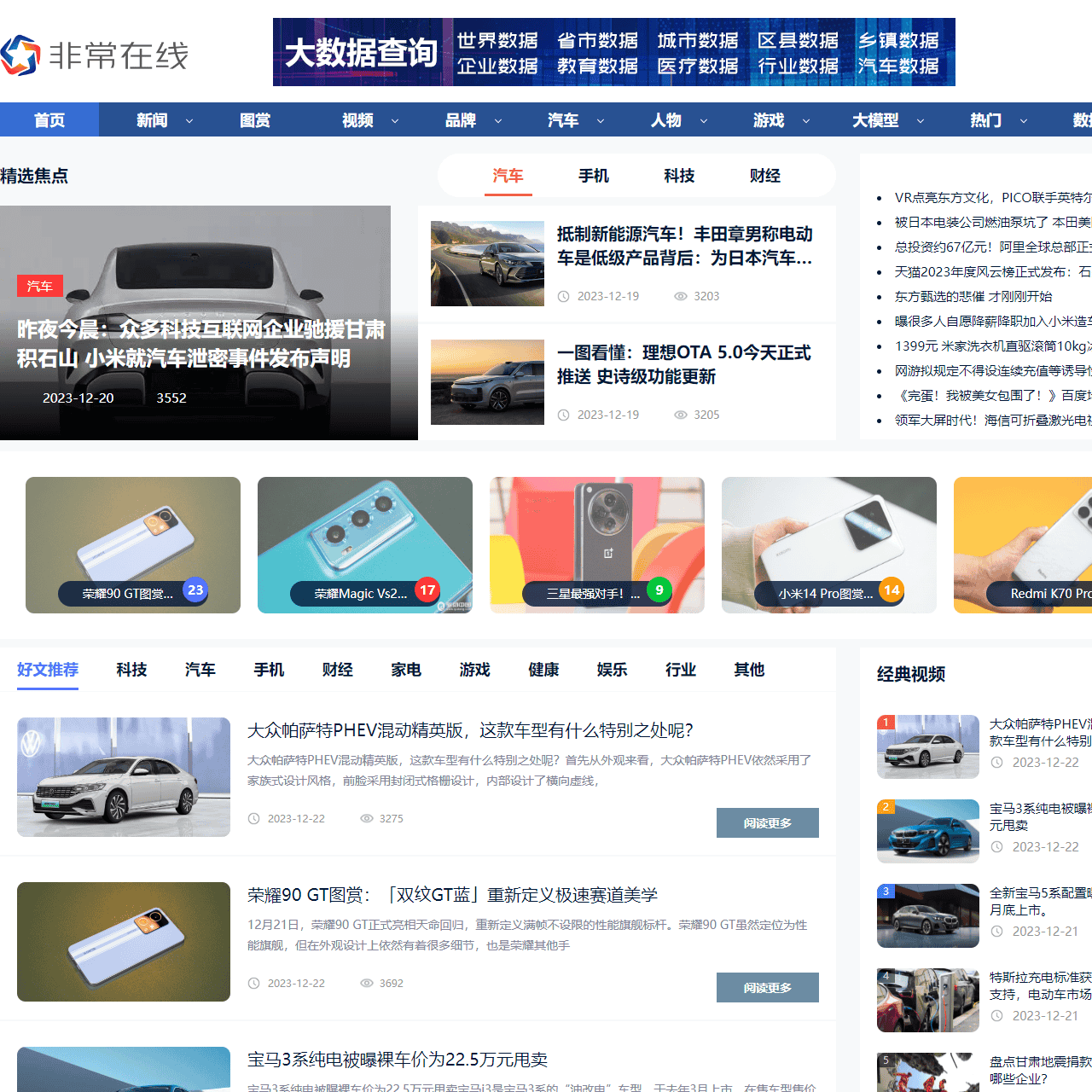This screenshot has width=1092, height=1092.
Task: Select the 科技 tab in article list
Action: (132, 670)
